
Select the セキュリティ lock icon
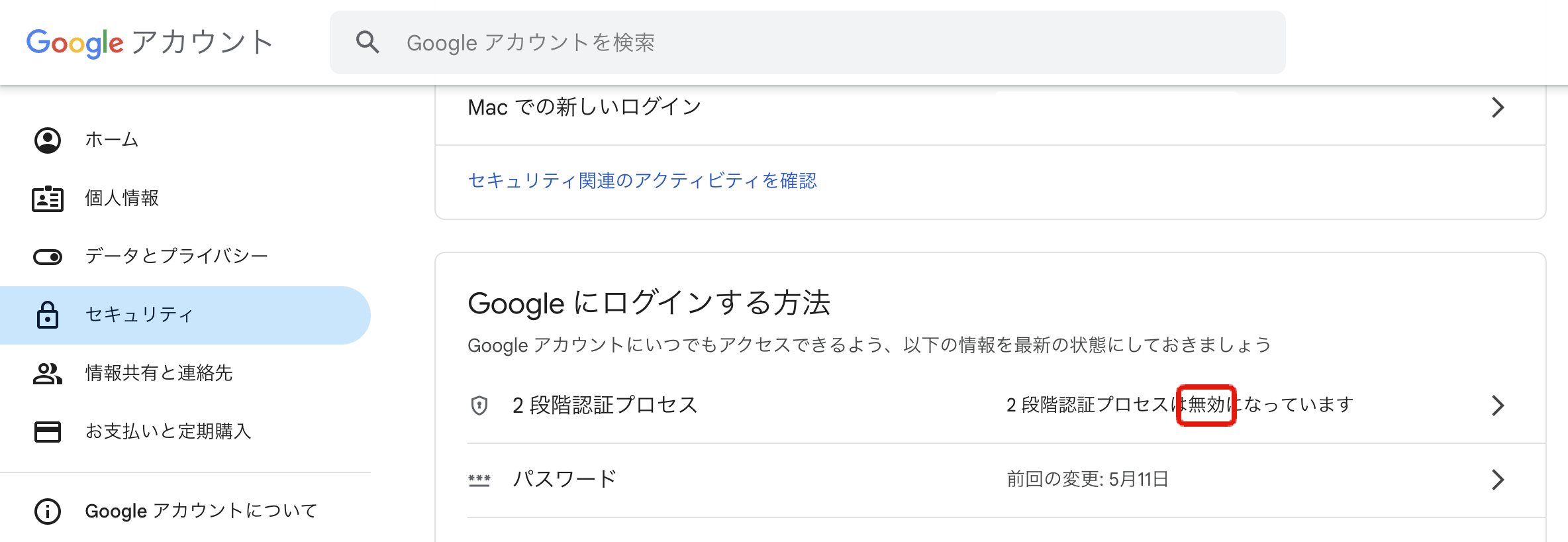(47, 315)
